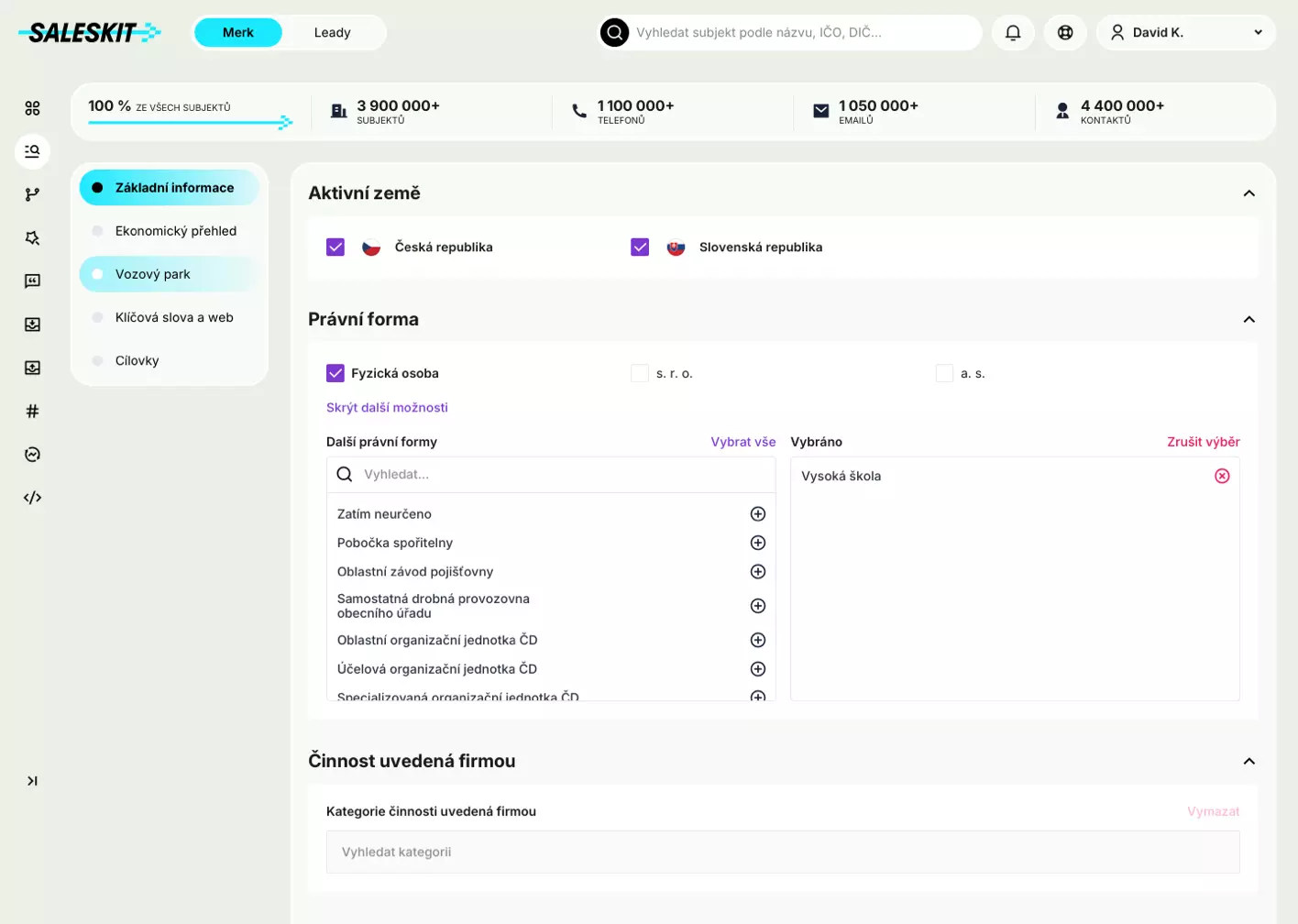This screenshot has width=1298, height=924.
Task: Click the Vybrat vše link
Action: tap(743, 442)
